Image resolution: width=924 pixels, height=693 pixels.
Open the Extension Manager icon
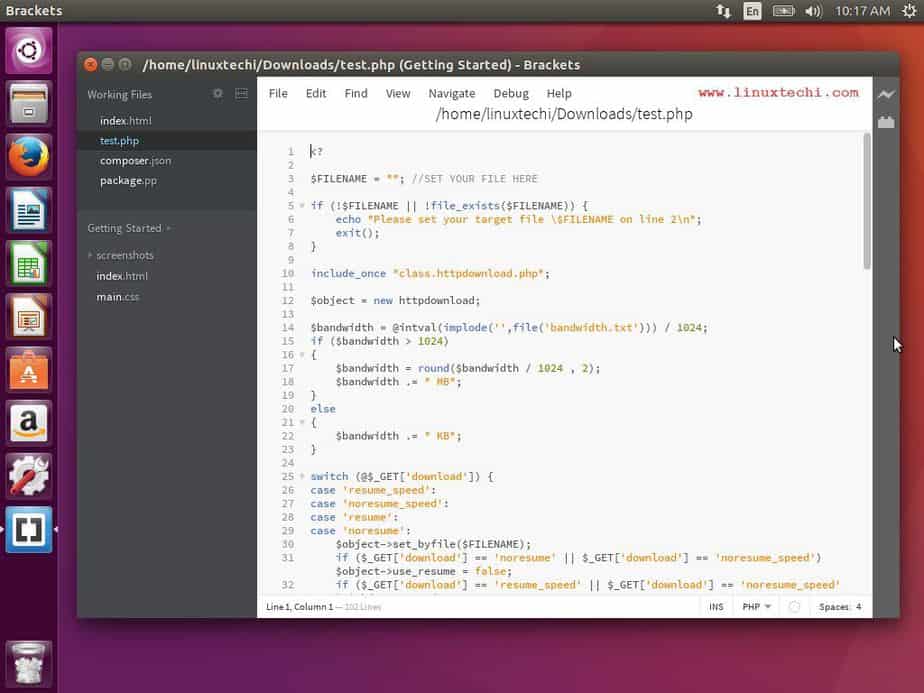(x=886, y=123)
